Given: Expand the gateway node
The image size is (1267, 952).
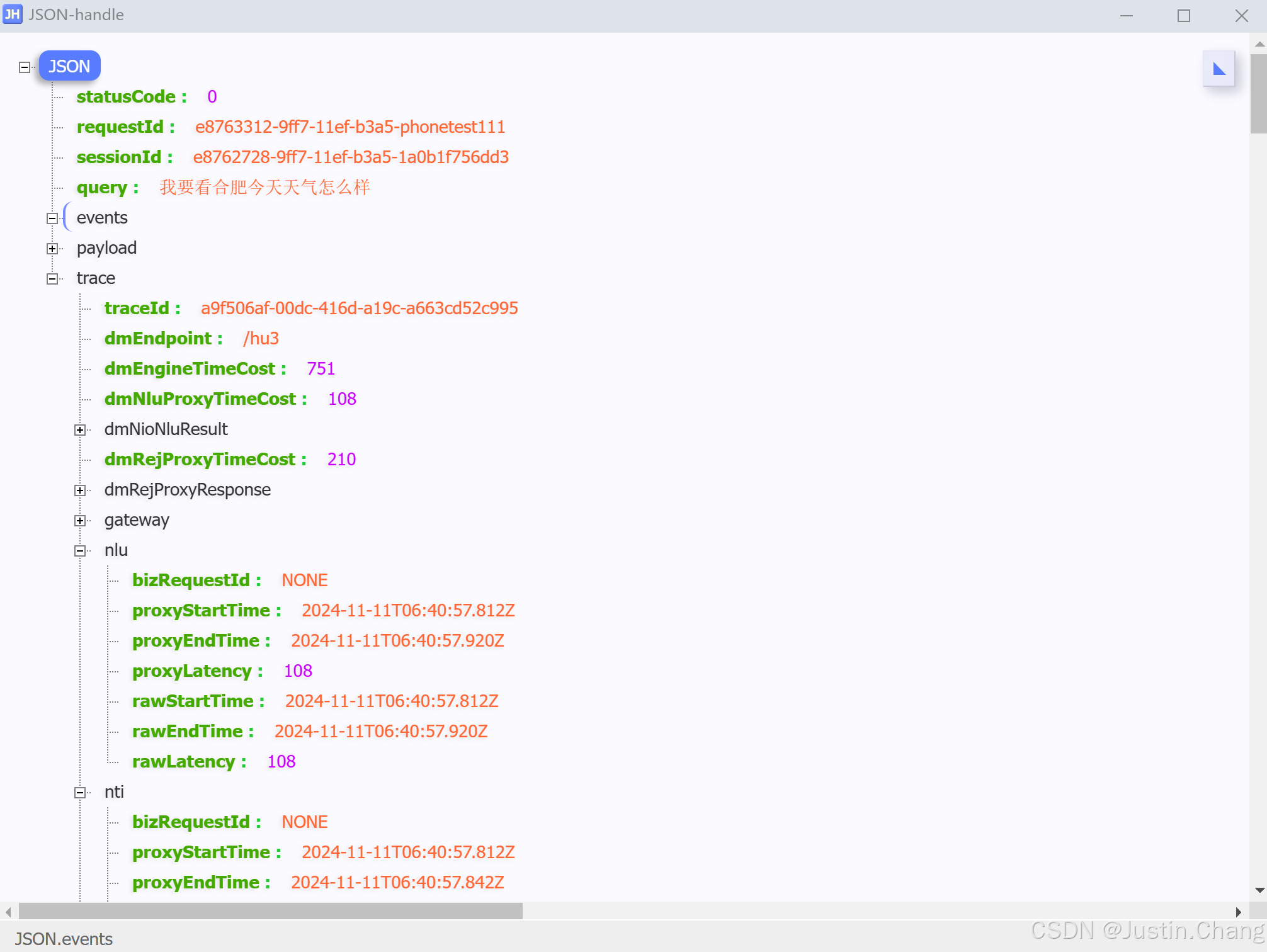Looking at the screenshot, I should (80, 521).
